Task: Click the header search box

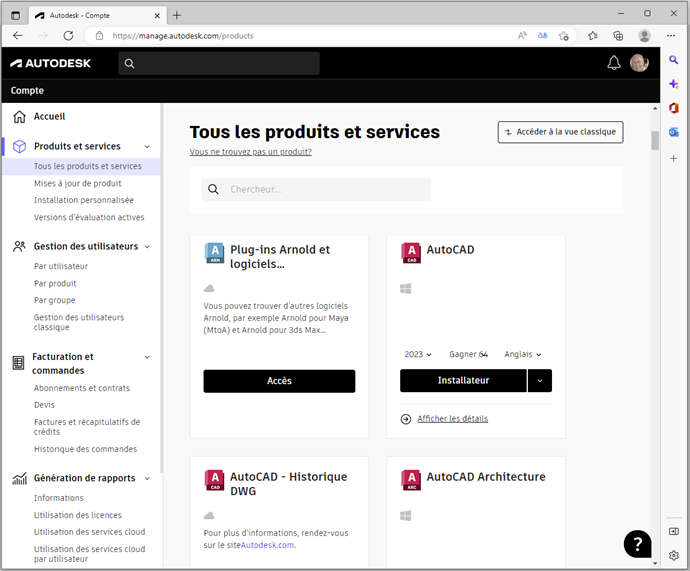Action: [x=219, y=63]
